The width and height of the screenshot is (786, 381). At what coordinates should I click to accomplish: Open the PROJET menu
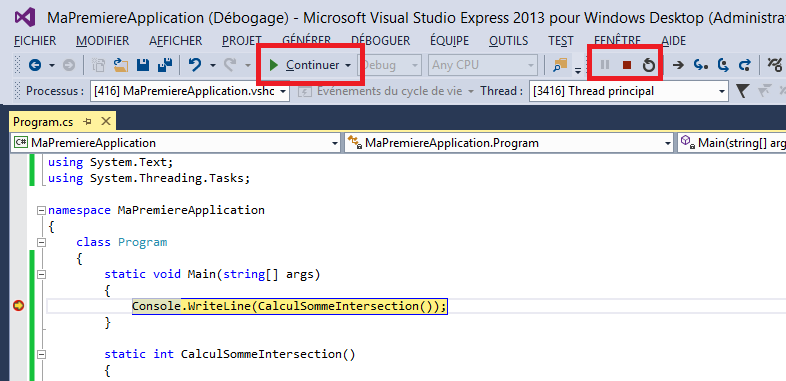click(242, 41)
